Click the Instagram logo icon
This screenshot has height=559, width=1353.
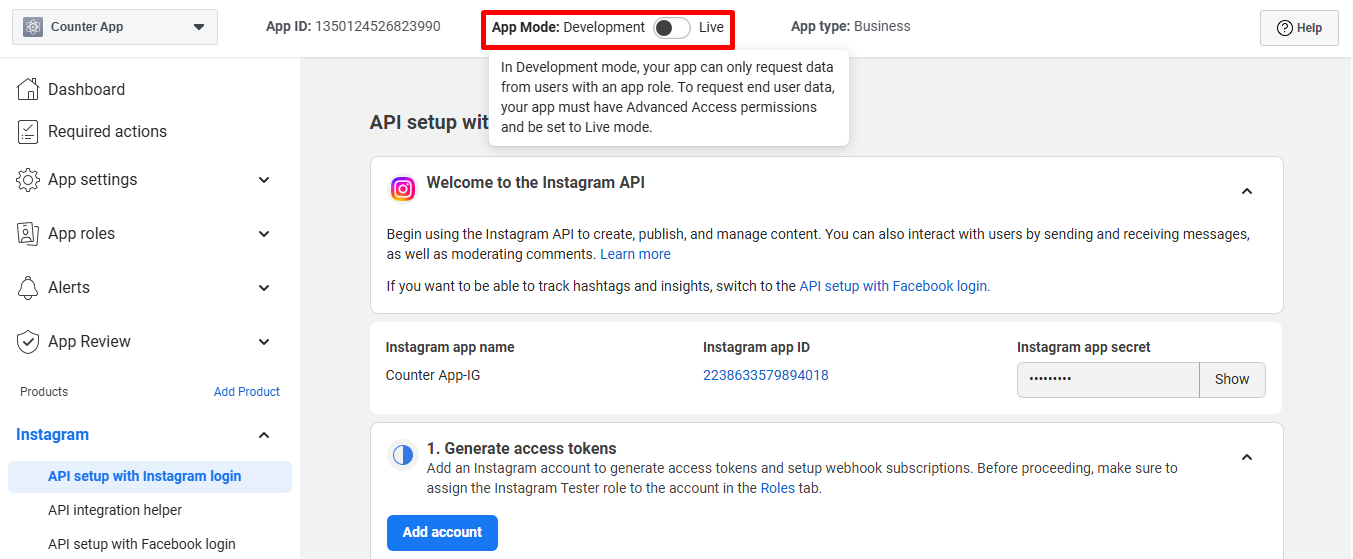(x=403, y=188)
